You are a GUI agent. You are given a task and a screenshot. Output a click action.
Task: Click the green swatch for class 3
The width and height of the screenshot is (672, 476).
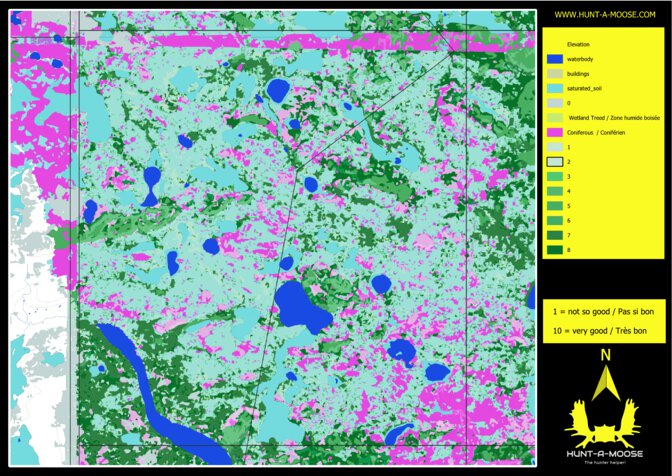pyautogui.click(x=555, y=177)
